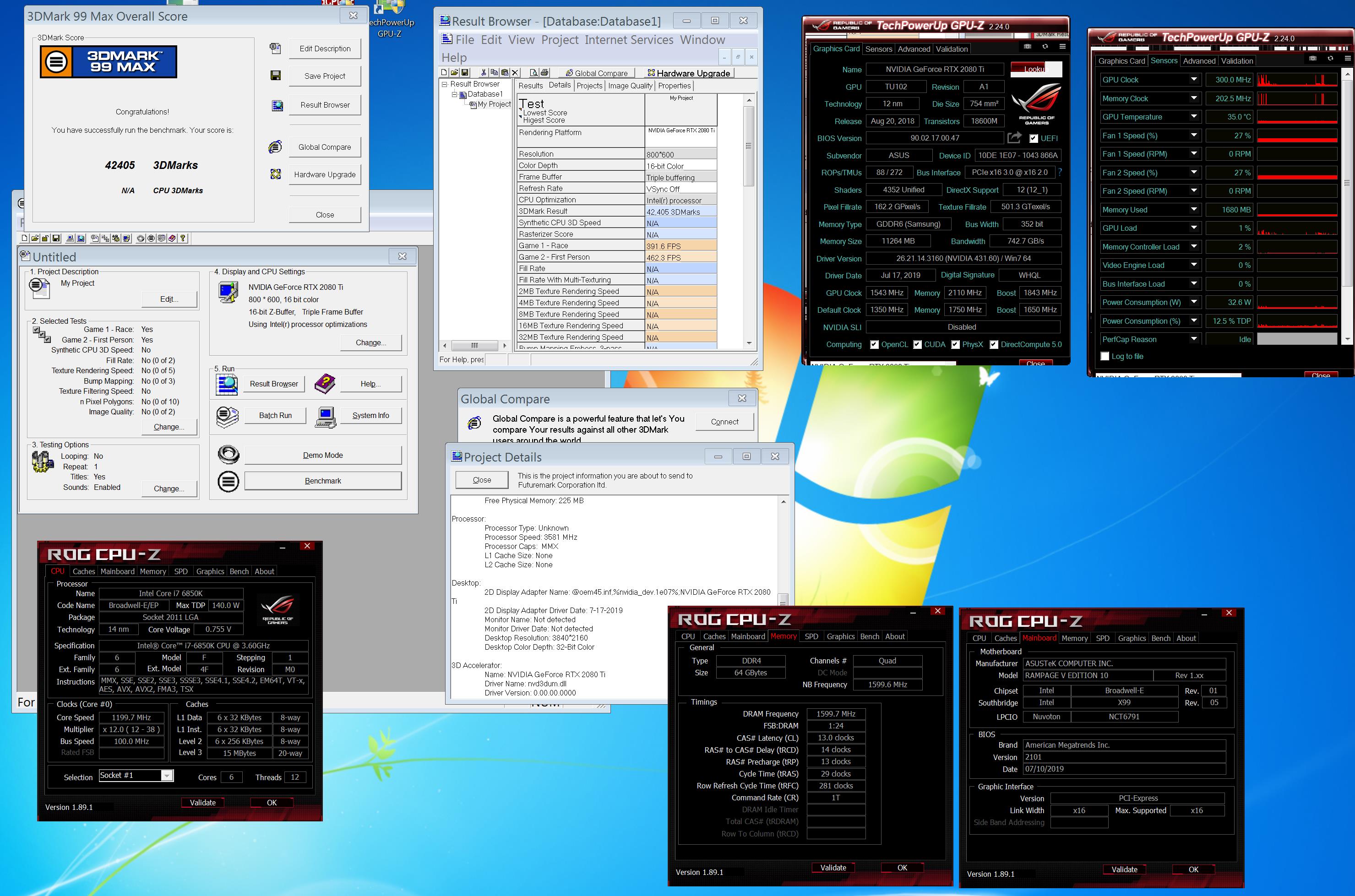1355x896 pixels.
Task: Open the hamburger menu in GPU-Z Sensors window
Action: [1348, 58]
